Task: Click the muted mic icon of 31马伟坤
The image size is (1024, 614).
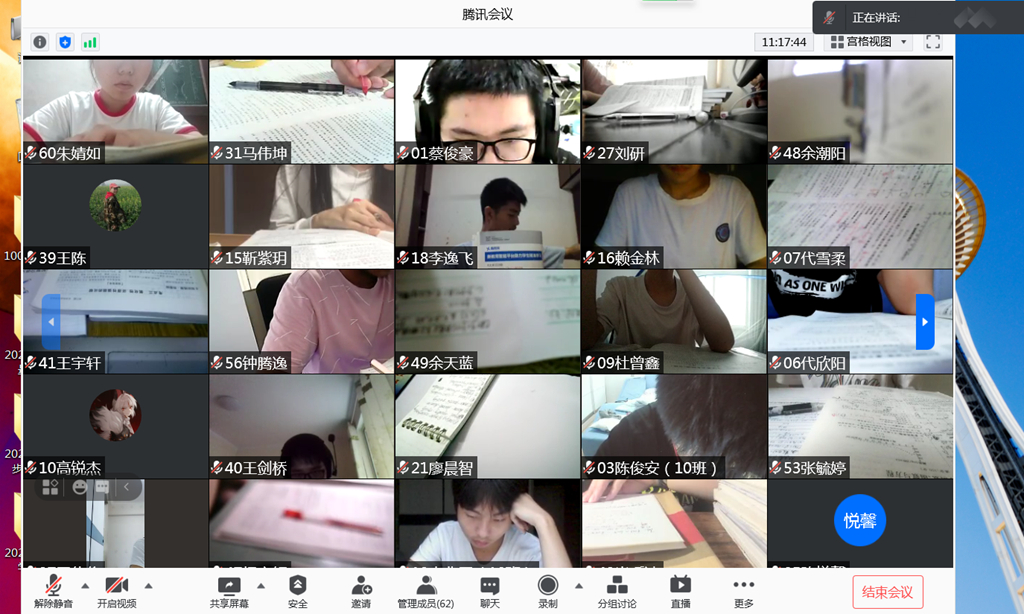Action: (x=217, y=154)
